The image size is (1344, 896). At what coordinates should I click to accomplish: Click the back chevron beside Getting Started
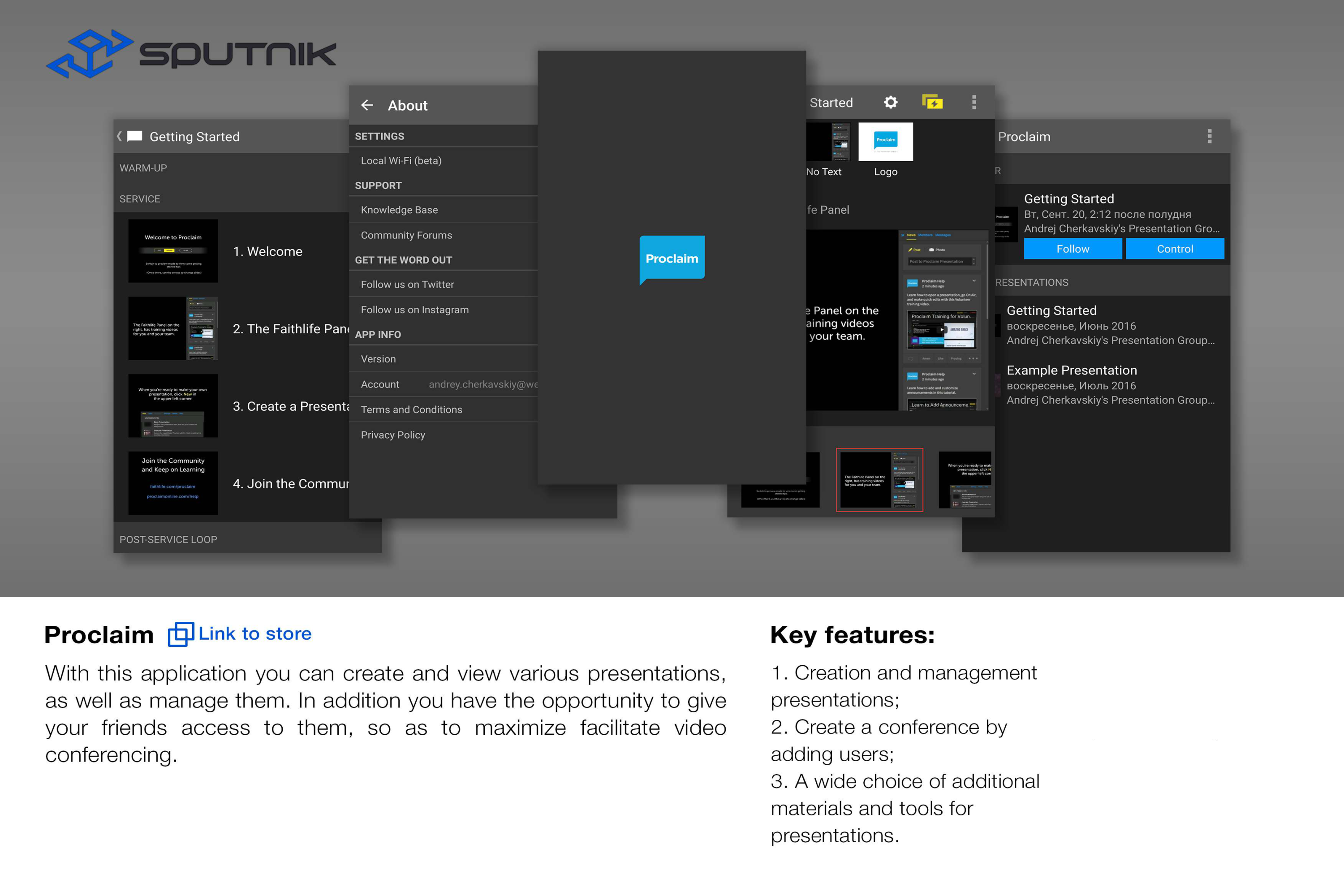tap(120, 136)
